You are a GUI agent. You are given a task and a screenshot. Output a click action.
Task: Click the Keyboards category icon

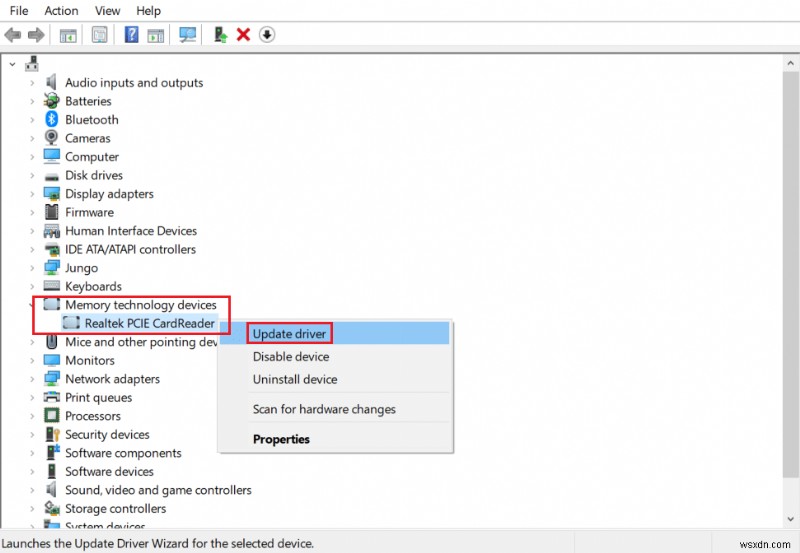click(x=51, y=286)
